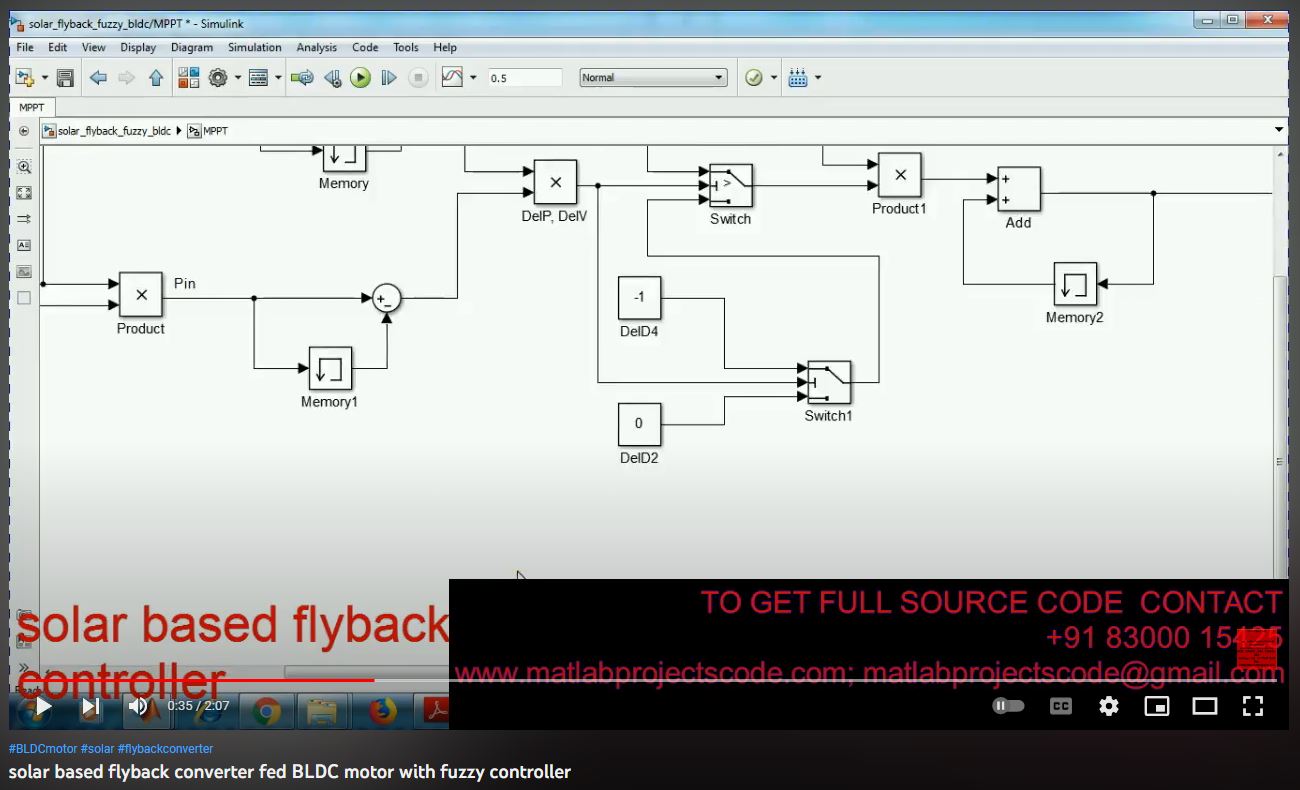
Task: Open the Normal simulation mode dropdown
Action: [x=653, y=78]
